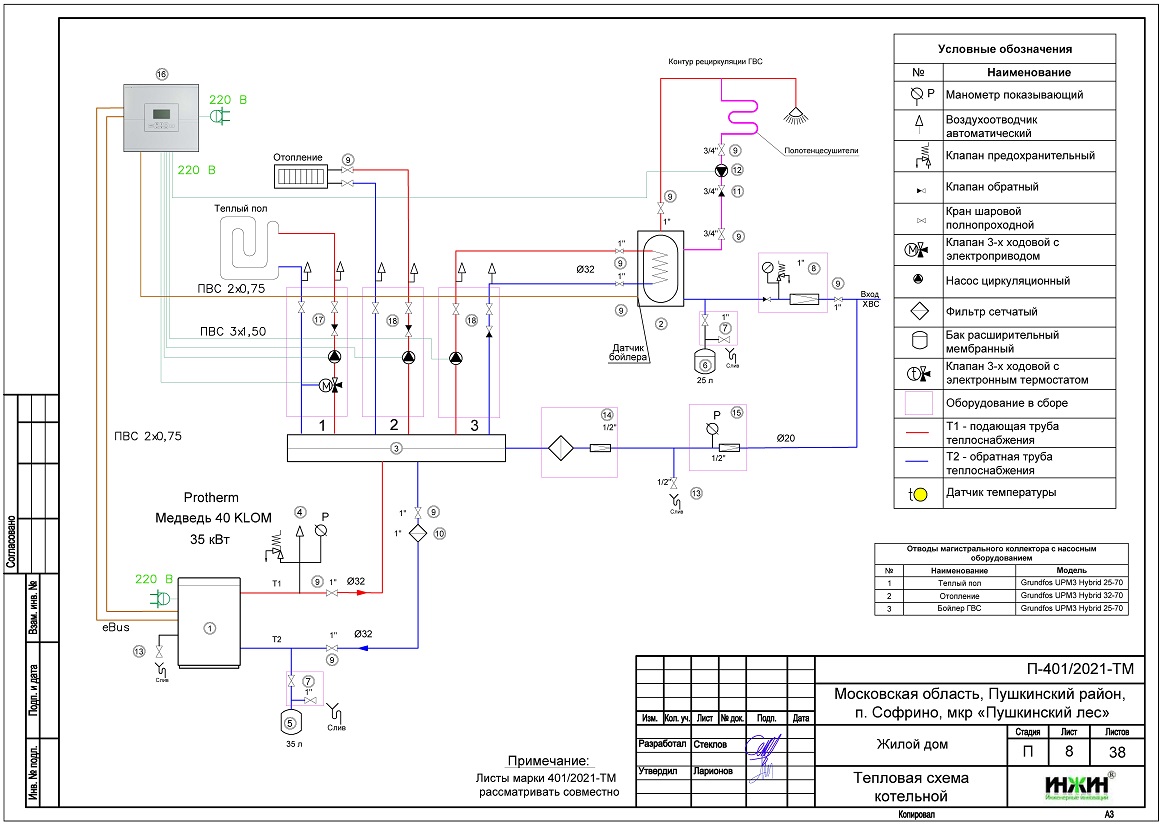Image resolution: width=1166 pixels, height=824 pixels.
Task: Click the motorized 3-way valve in group 1
Action: pyautogui.click(x=331, y=385)
